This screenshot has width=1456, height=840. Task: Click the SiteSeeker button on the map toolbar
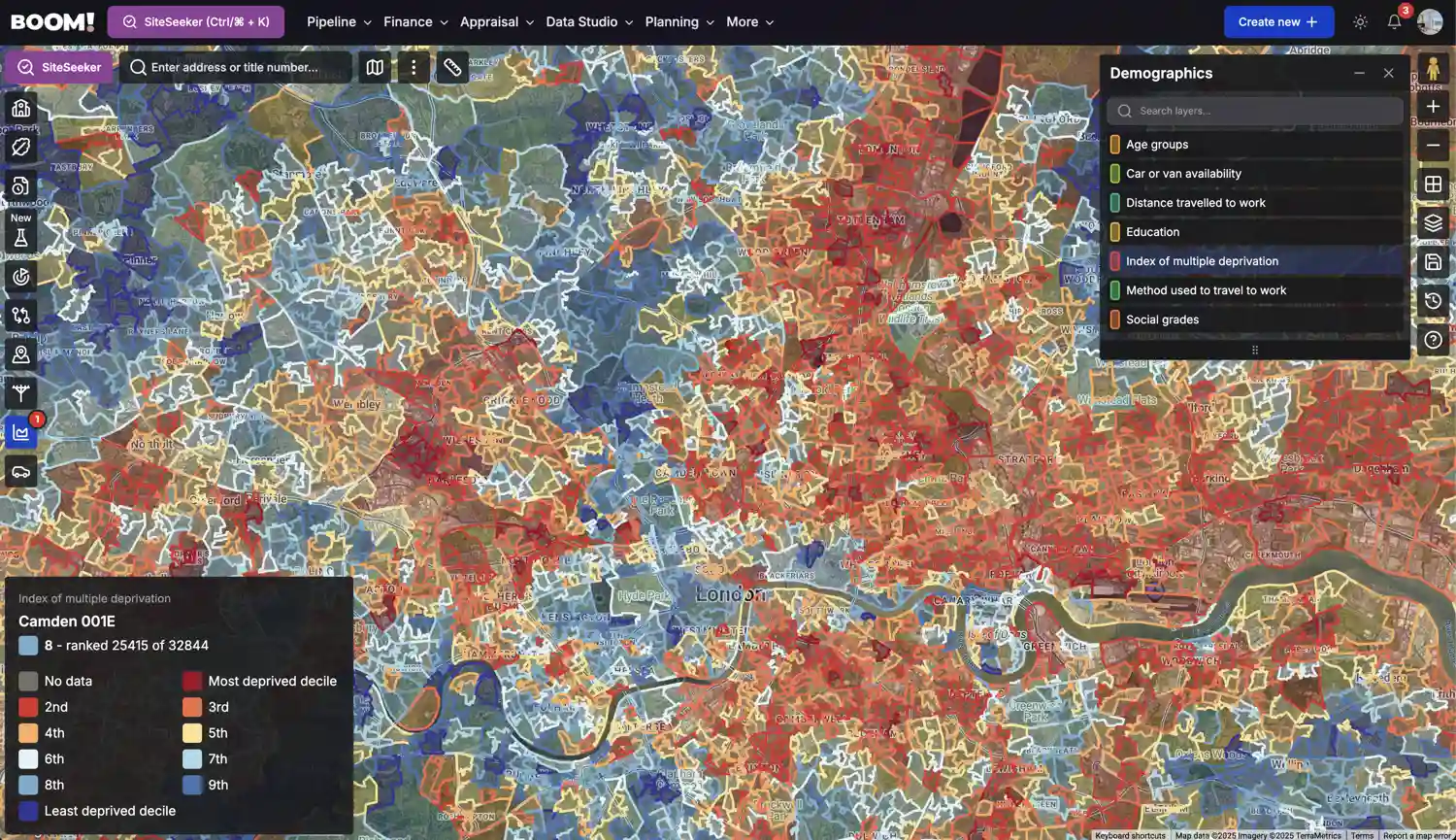pos(59,67)
